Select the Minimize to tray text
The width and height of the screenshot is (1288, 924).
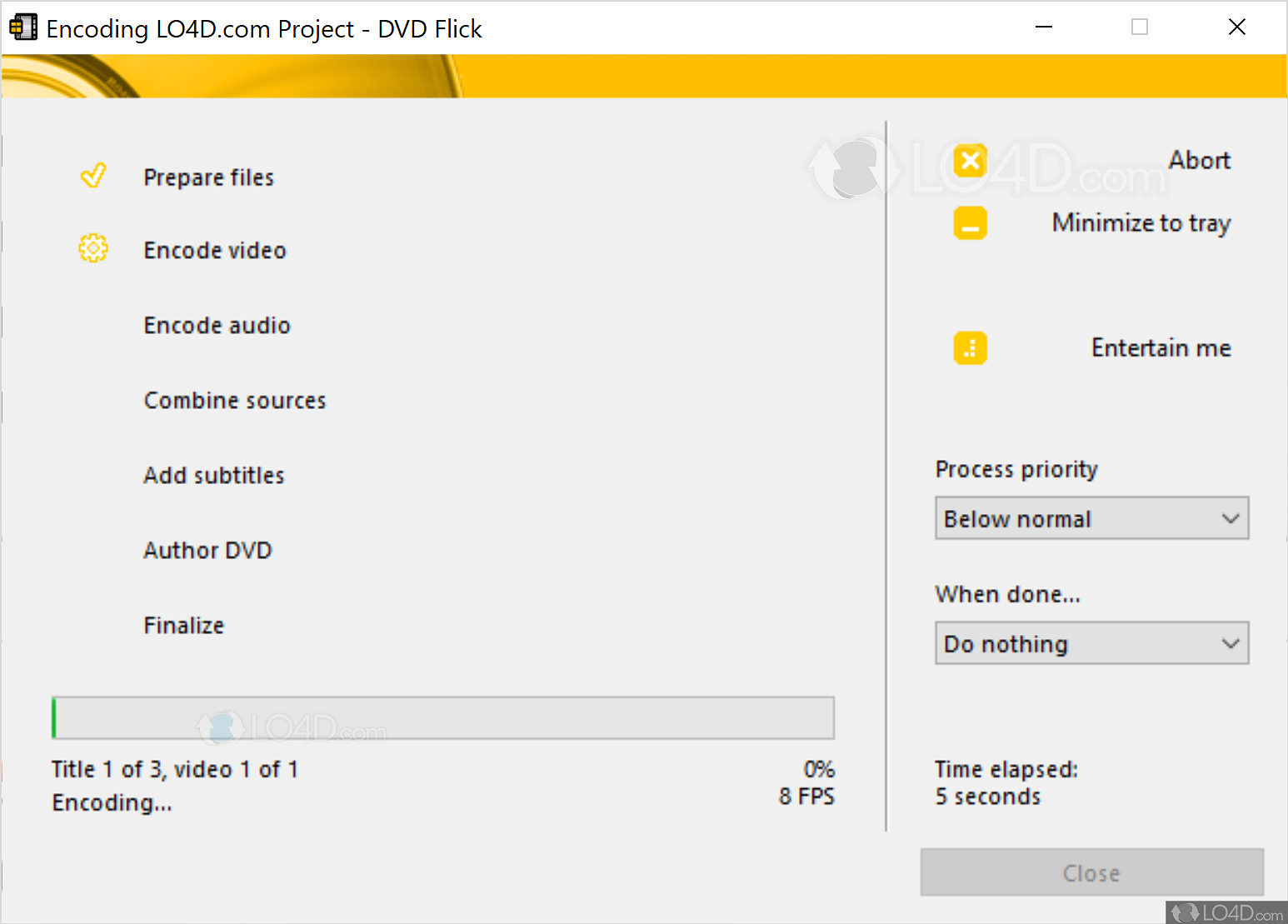click(x=1141, y=222)
